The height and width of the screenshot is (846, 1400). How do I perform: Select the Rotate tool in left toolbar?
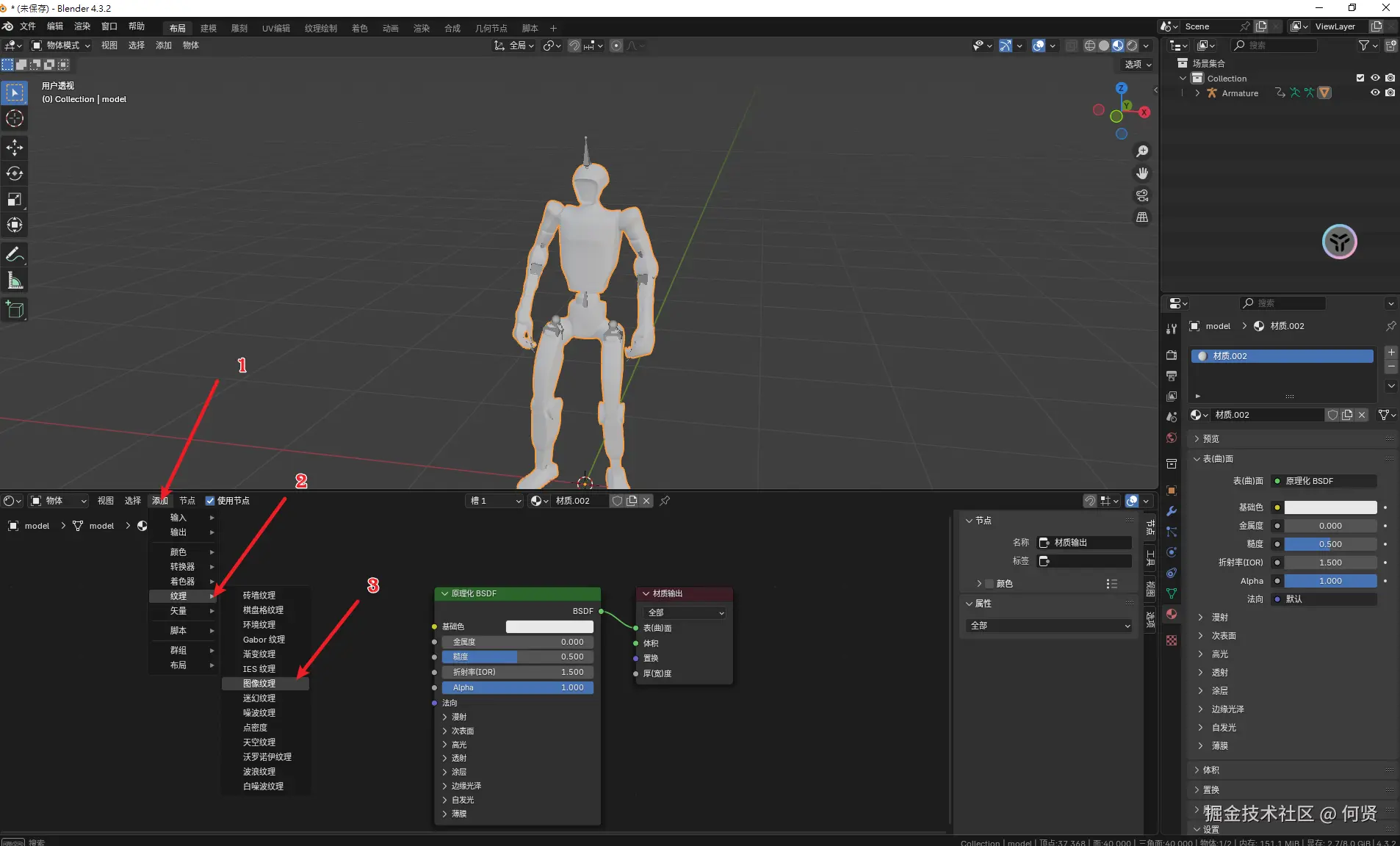click(15, 173)
